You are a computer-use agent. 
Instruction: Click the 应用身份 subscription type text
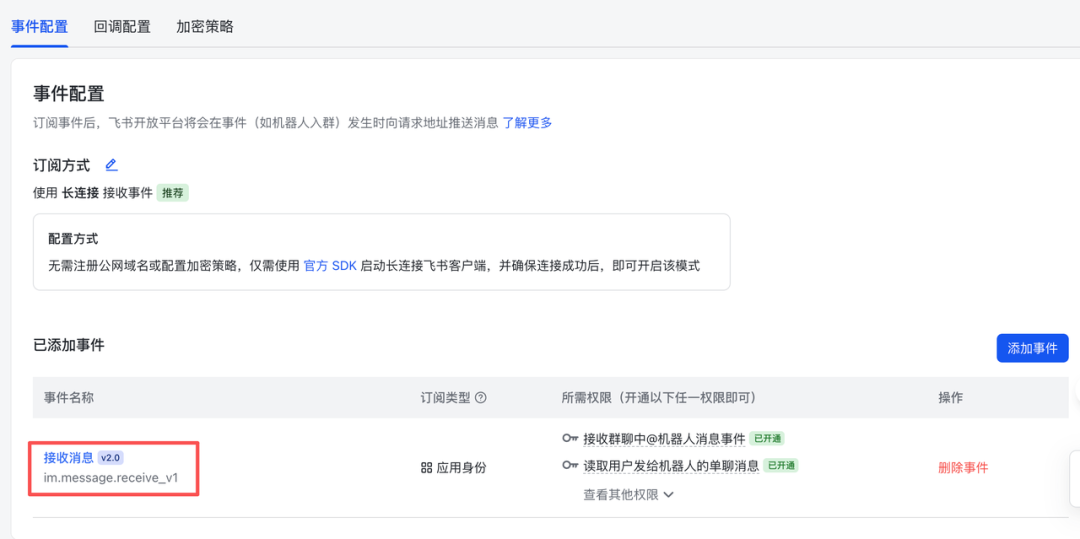click(461, 468)
